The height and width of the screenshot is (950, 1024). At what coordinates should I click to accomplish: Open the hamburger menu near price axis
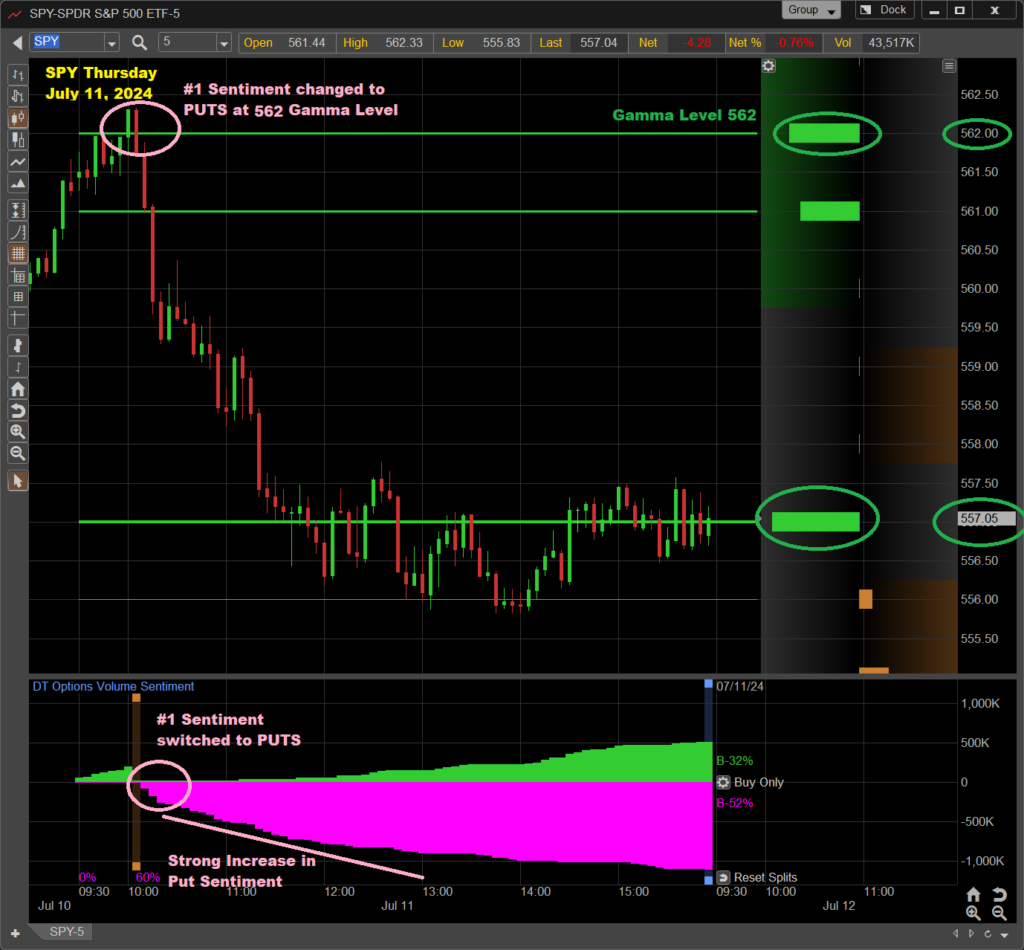click(949, 66)
